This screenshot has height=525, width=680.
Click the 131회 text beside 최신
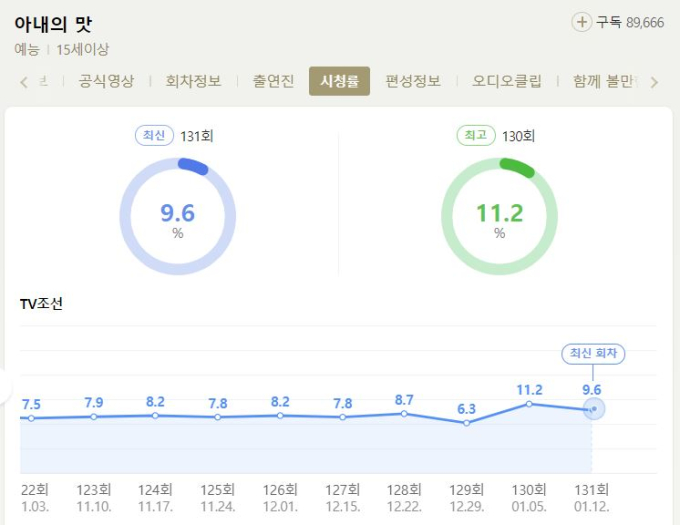pos(197,136)
